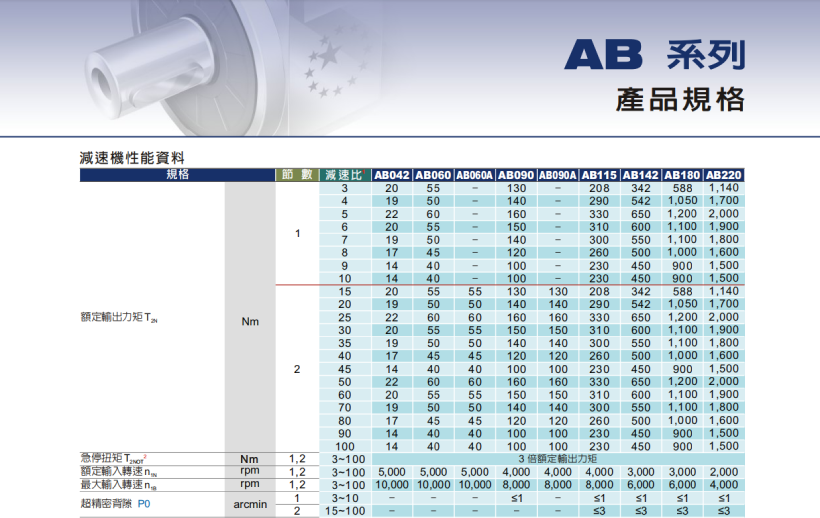The height and width of the screenshot is (518, 820).
Task: Click the 產品規格 heading
Action: (679, 100)
